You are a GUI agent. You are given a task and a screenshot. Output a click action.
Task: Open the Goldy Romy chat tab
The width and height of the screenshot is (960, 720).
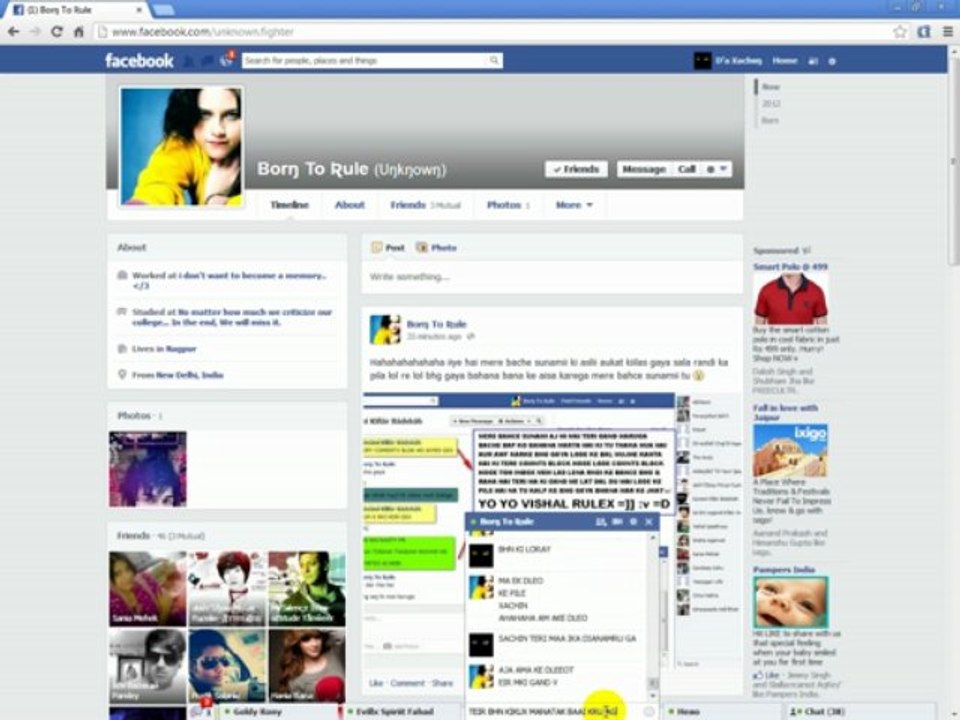pos(279,711)
